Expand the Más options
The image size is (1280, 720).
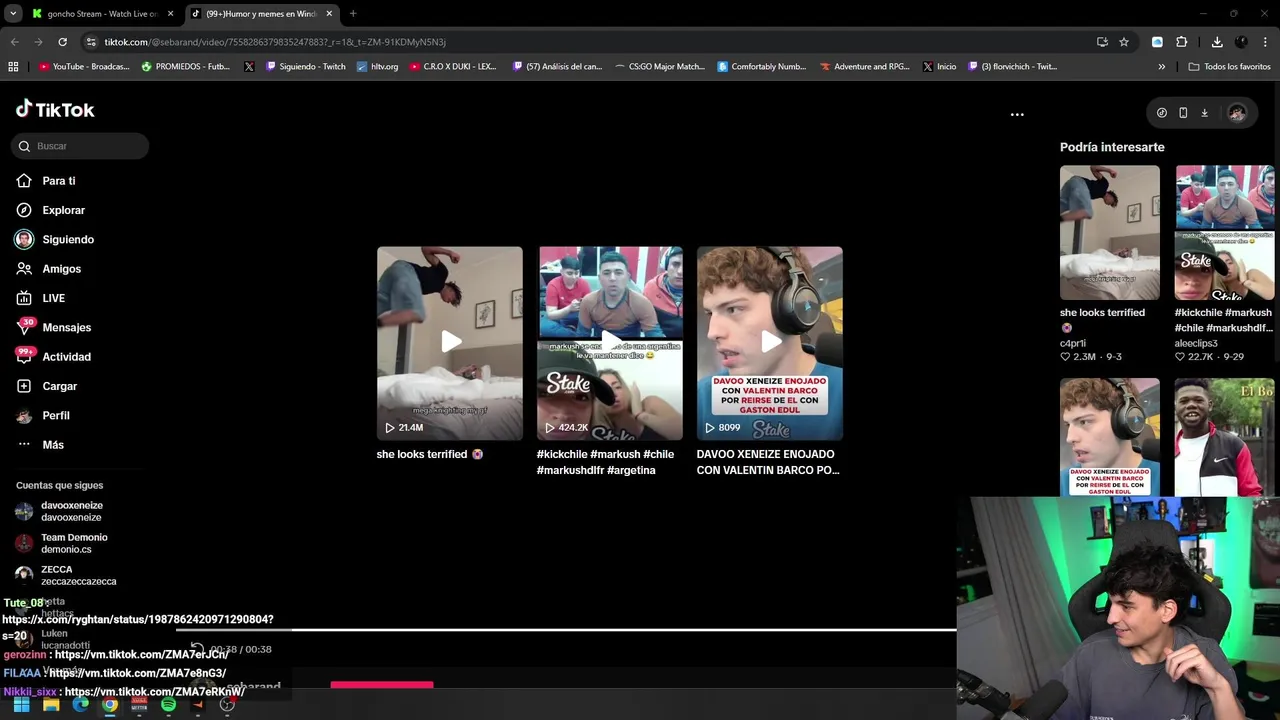(52, 445)
